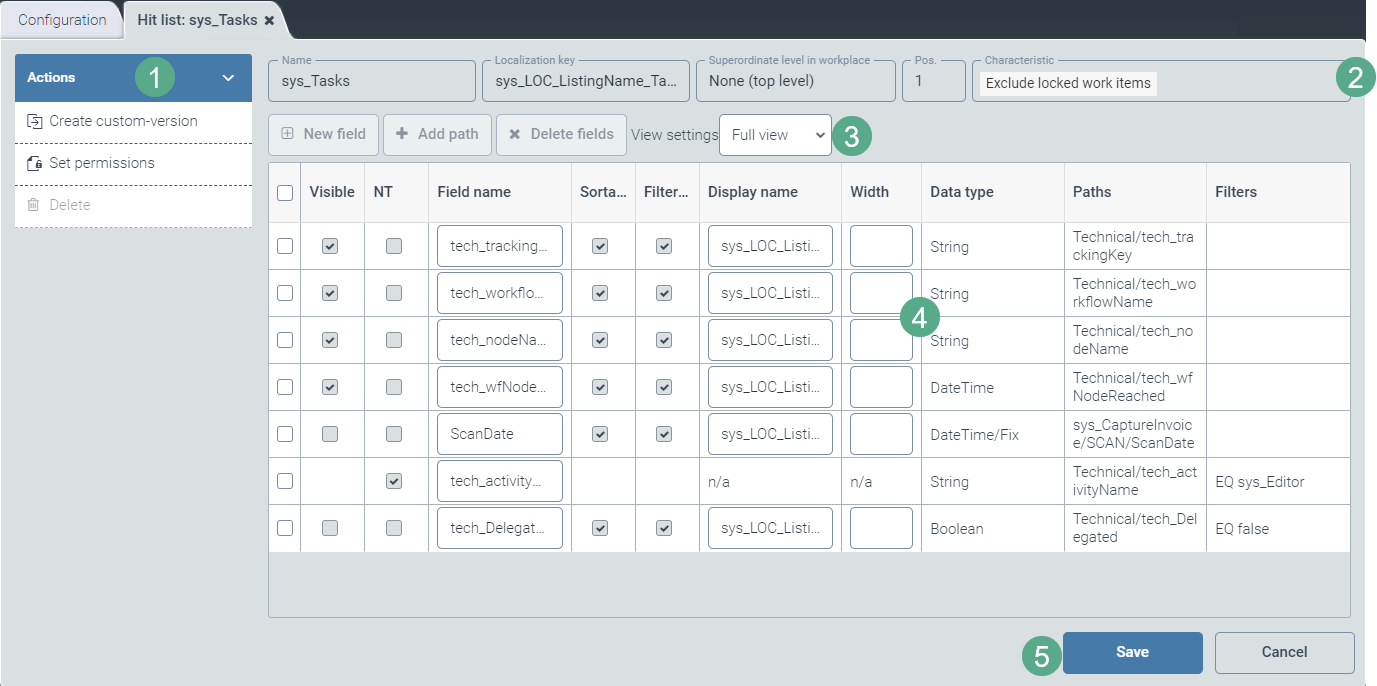Select Set permissions in the Actions menu
This screenshot has width=1377, height=686.
pos(102,164)
